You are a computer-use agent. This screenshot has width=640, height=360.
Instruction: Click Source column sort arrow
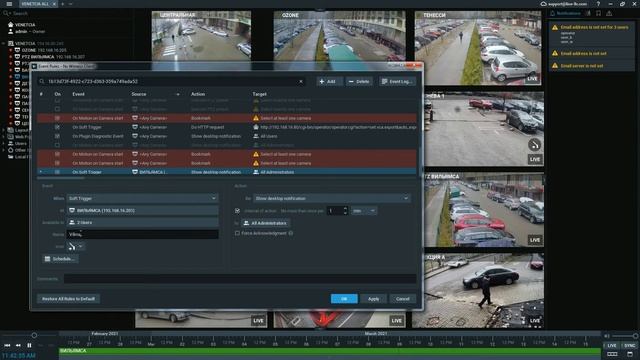[178, 94]
